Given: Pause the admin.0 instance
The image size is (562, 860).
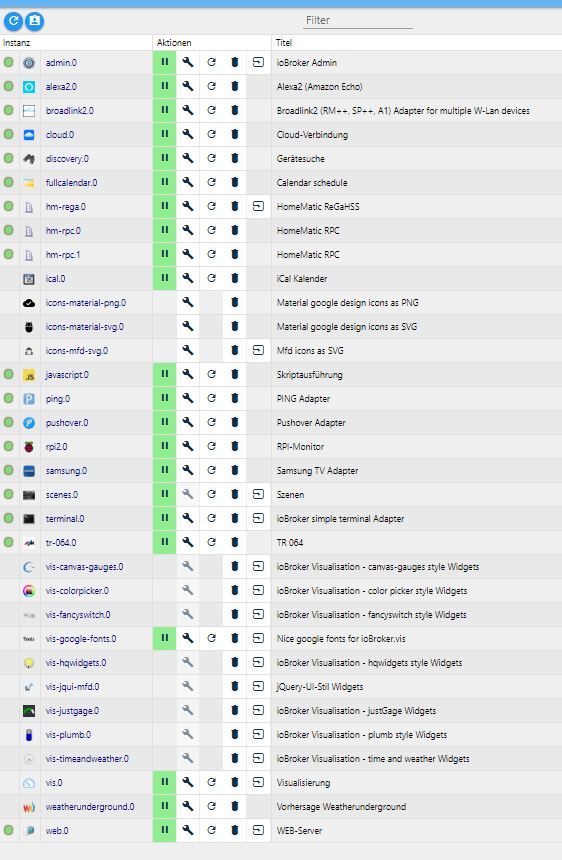Looking at the screenshot, I should tap(164, 63).
